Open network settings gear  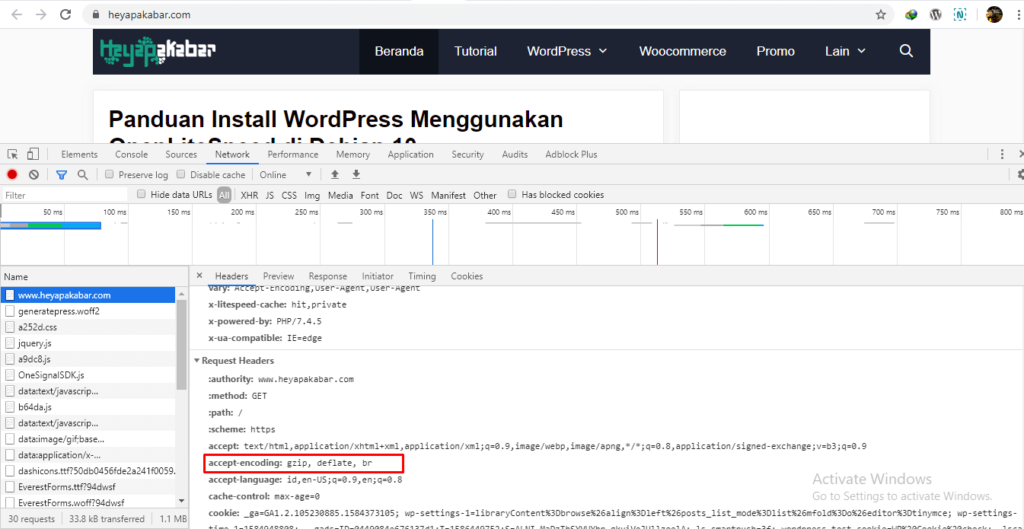(1020, 174)
